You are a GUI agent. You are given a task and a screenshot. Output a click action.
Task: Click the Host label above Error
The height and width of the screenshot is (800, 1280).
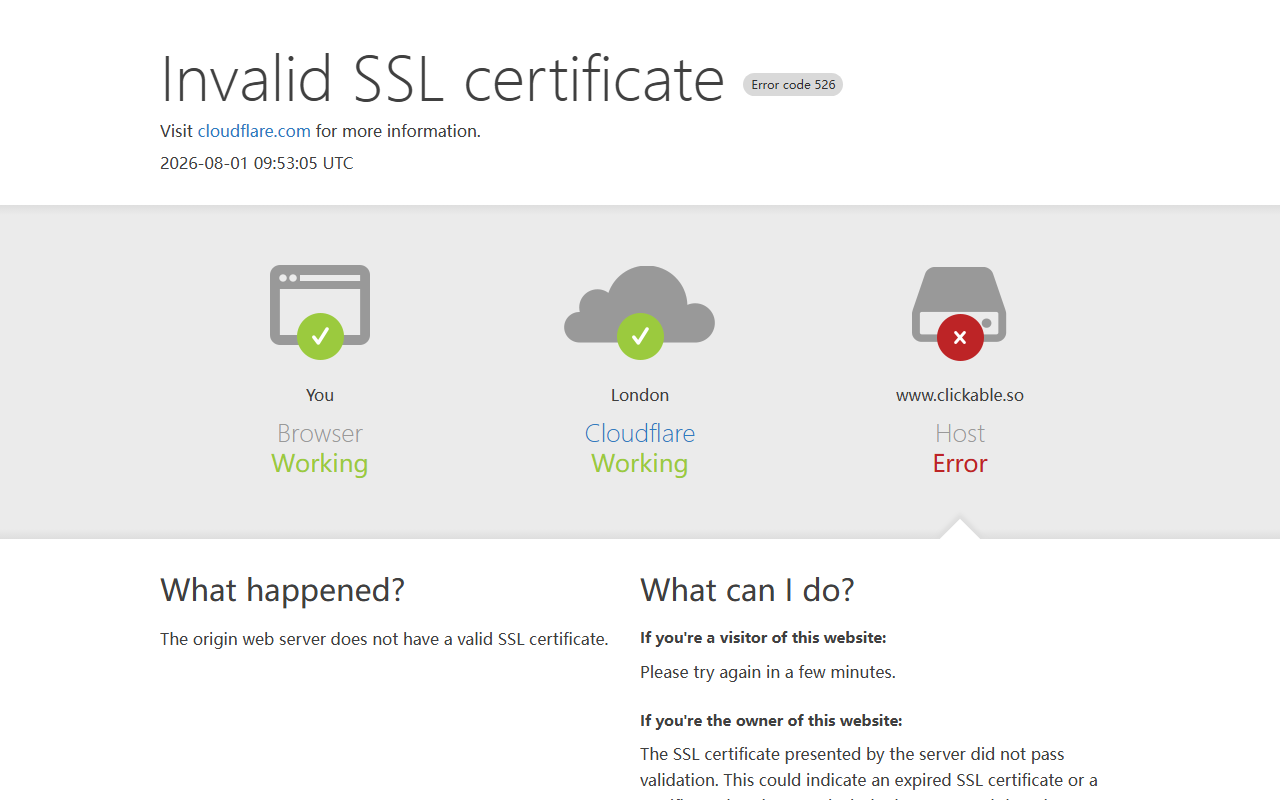pos(960,433)
